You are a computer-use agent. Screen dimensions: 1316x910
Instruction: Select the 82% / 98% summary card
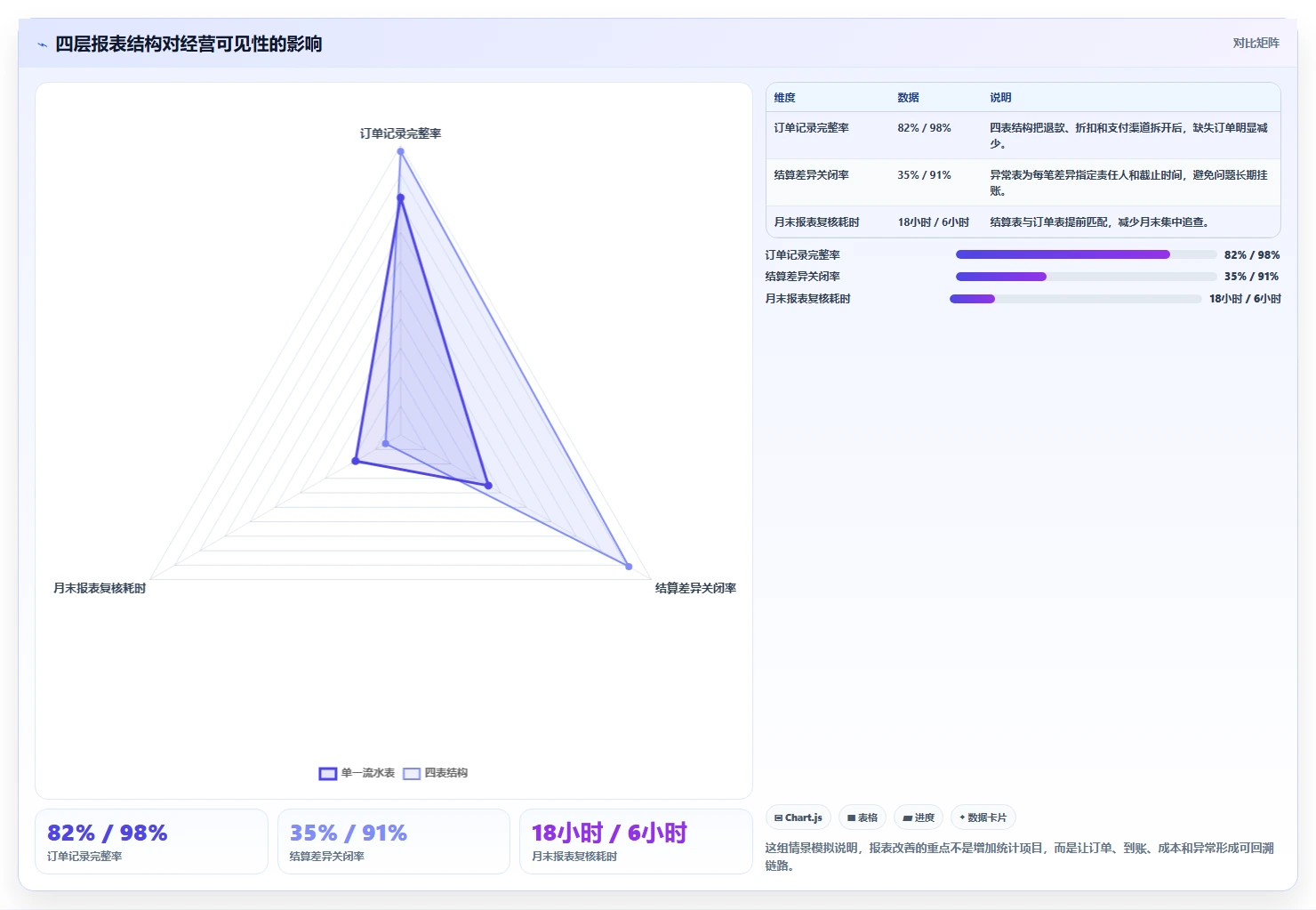[151, 842]
